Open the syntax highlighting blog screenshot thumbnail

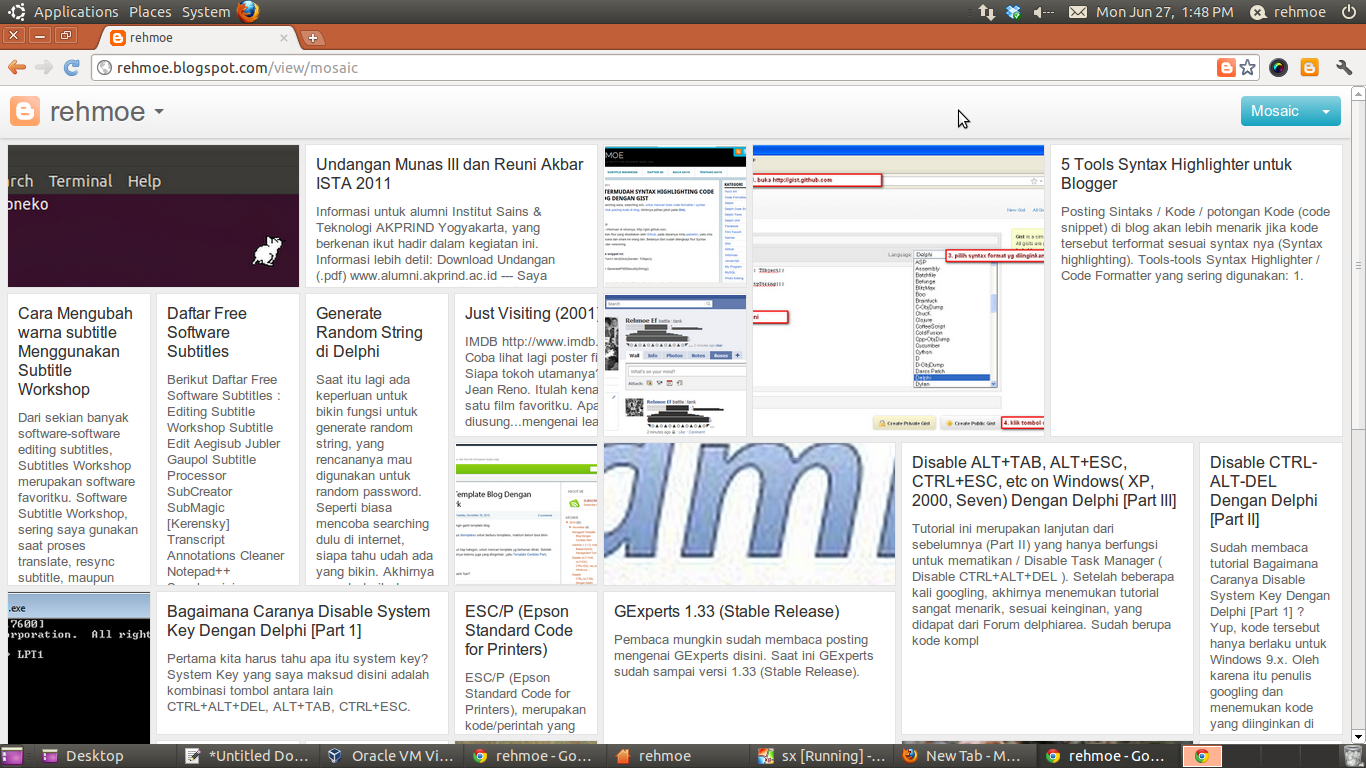point(675,216)
